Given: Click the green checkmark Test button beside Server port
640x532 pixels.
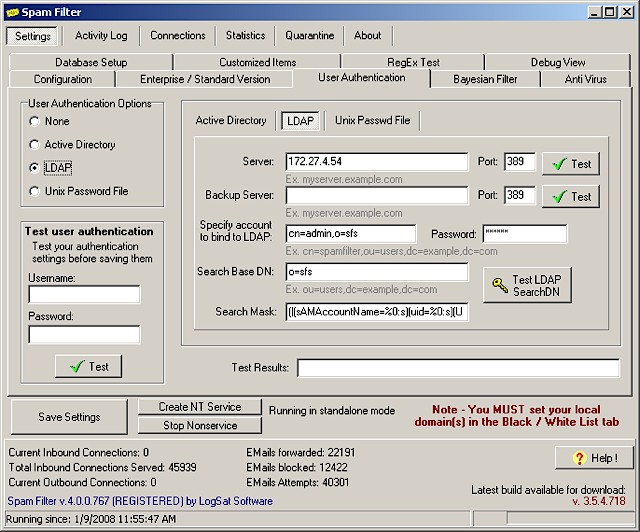Looking at the screenshot, I should 571,164.
